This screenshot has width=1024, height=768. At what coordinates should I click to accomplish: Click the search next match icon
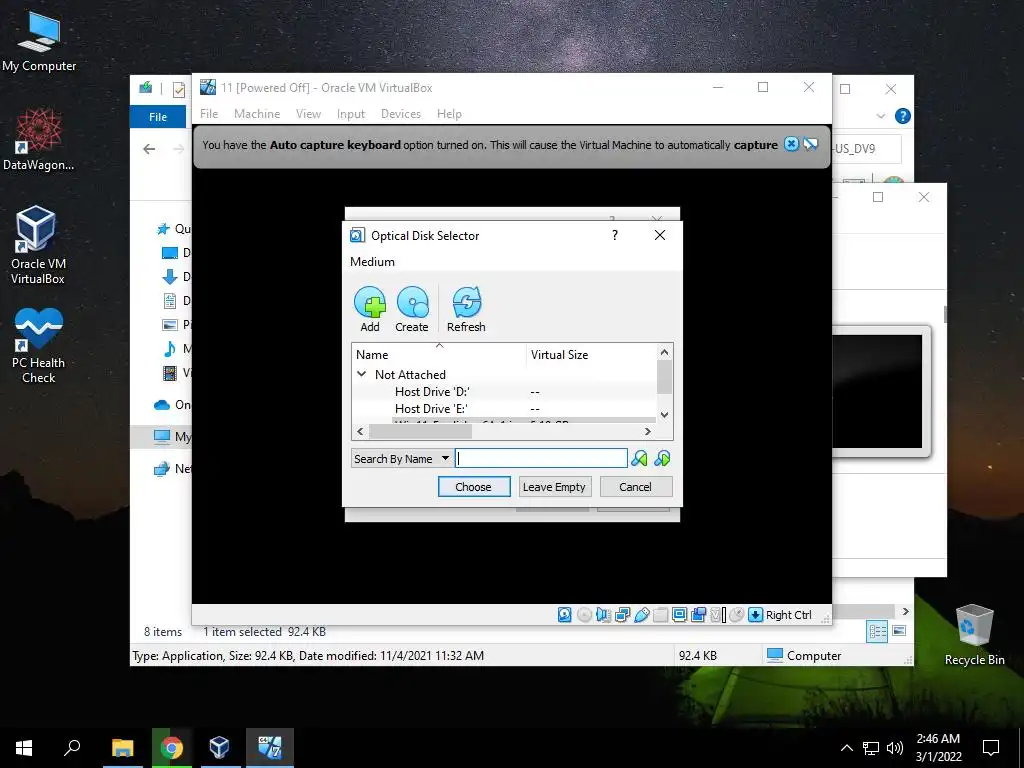[662, 458]
